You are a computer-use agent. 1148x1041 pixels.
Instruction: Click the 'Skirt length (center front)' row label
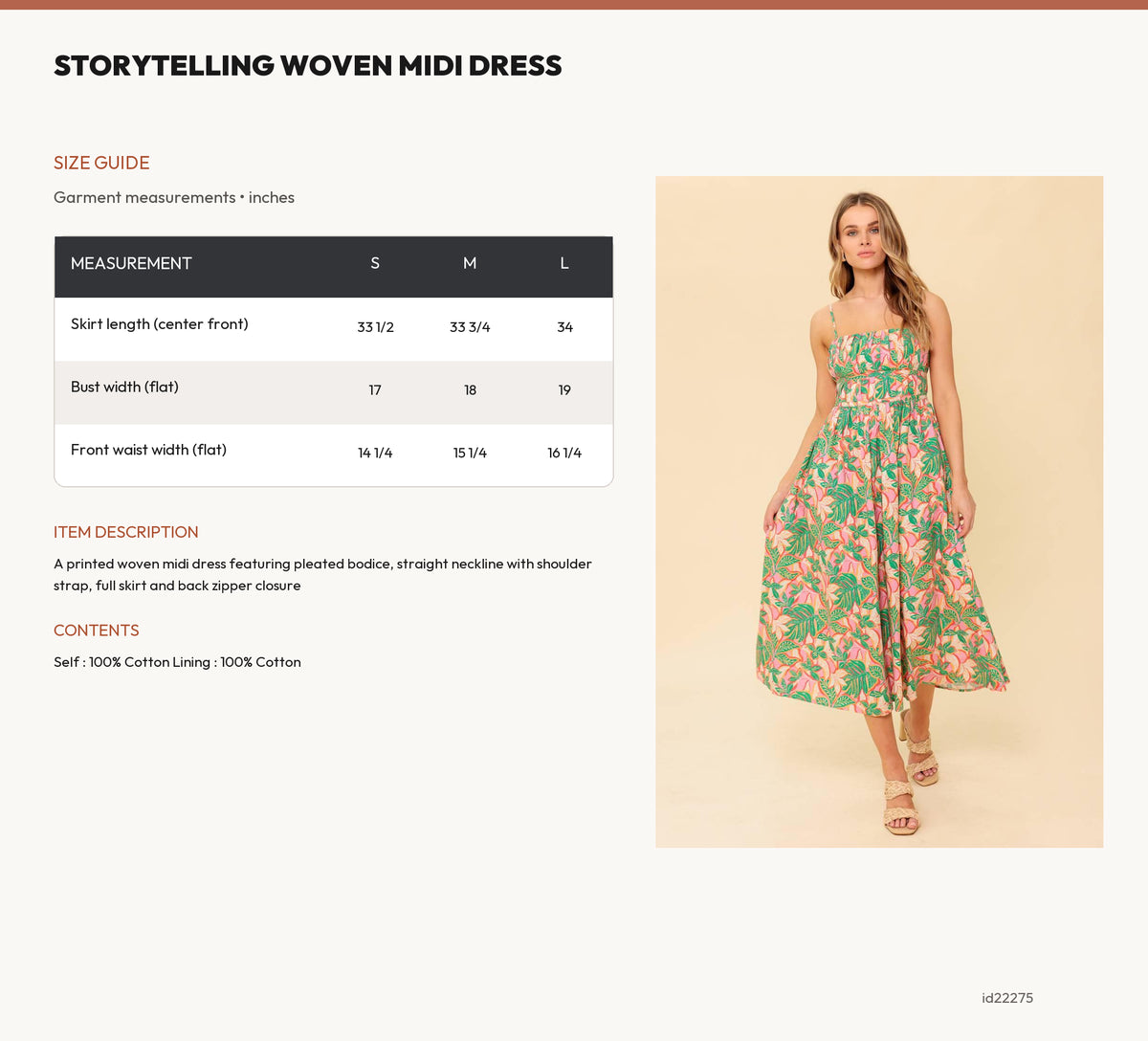160,324
